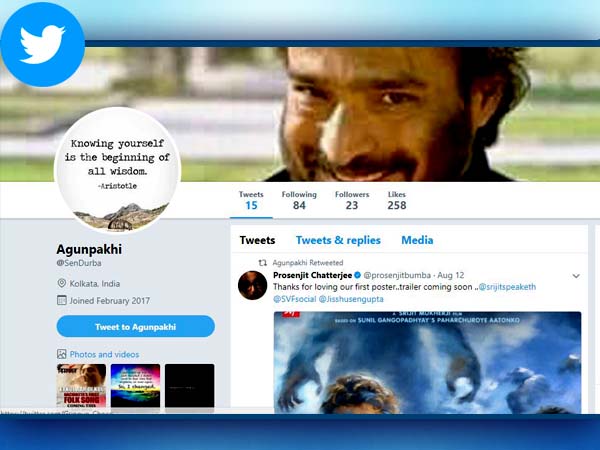Switch to the Media tab
This screenshot has height=450, width=600.
[417, 240]
